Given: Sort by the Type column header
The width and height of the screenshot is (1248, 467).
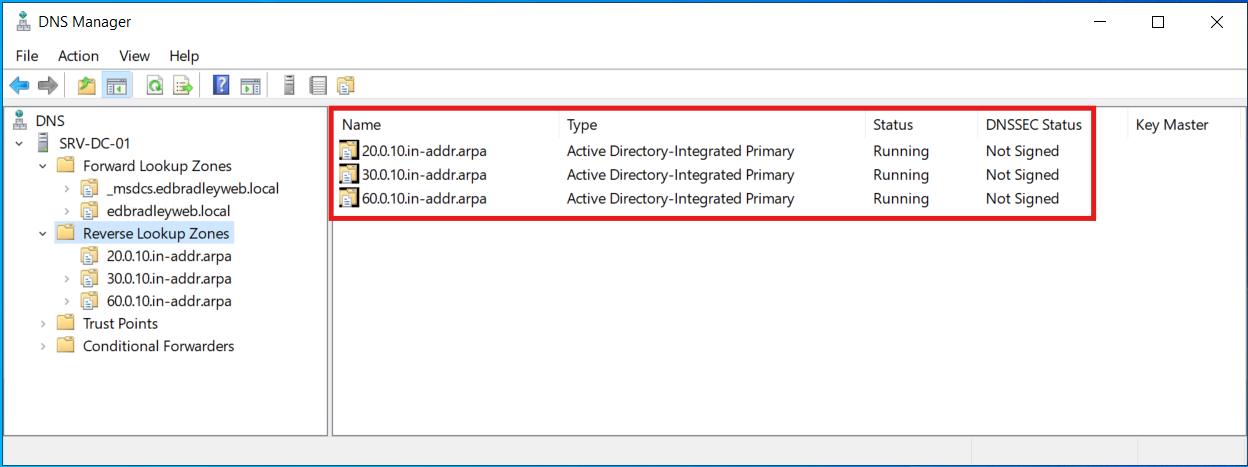Looking at the screenshot, I should [x=712, y=125].
